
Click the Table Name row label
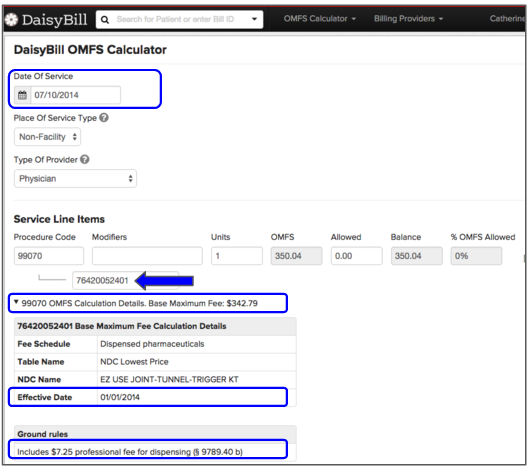(x=41, y=362)
